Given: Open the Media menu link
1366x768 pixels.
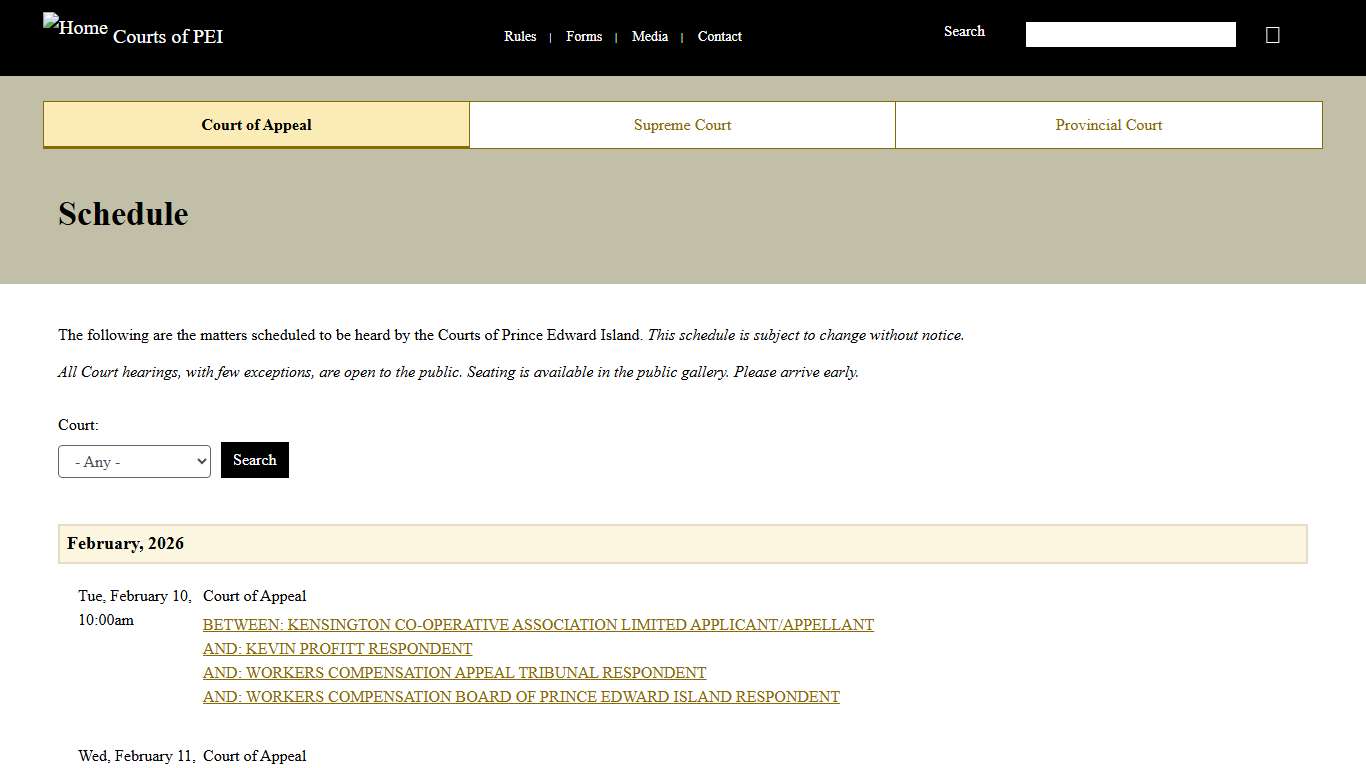Looking at the screenshot, I should point(650,36).
